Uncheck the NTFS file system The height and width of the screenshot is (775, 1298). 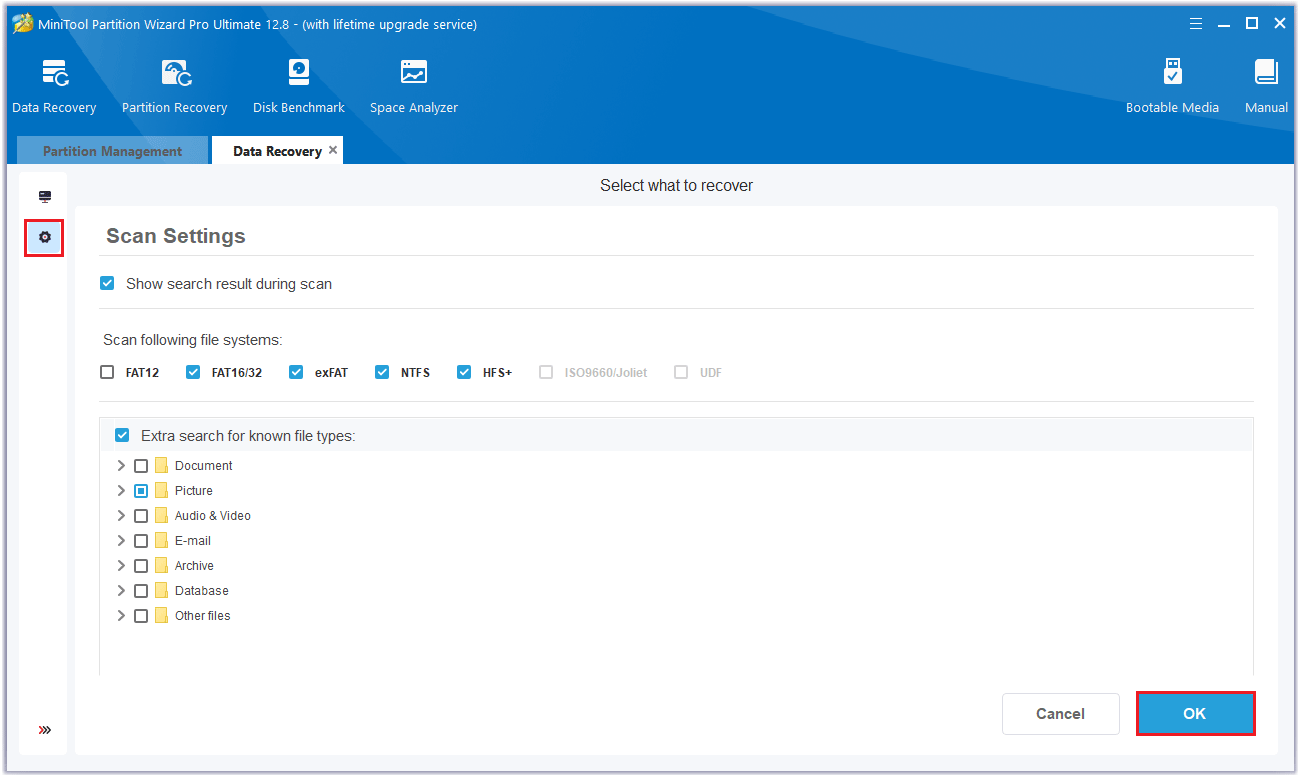coord(382,372)
